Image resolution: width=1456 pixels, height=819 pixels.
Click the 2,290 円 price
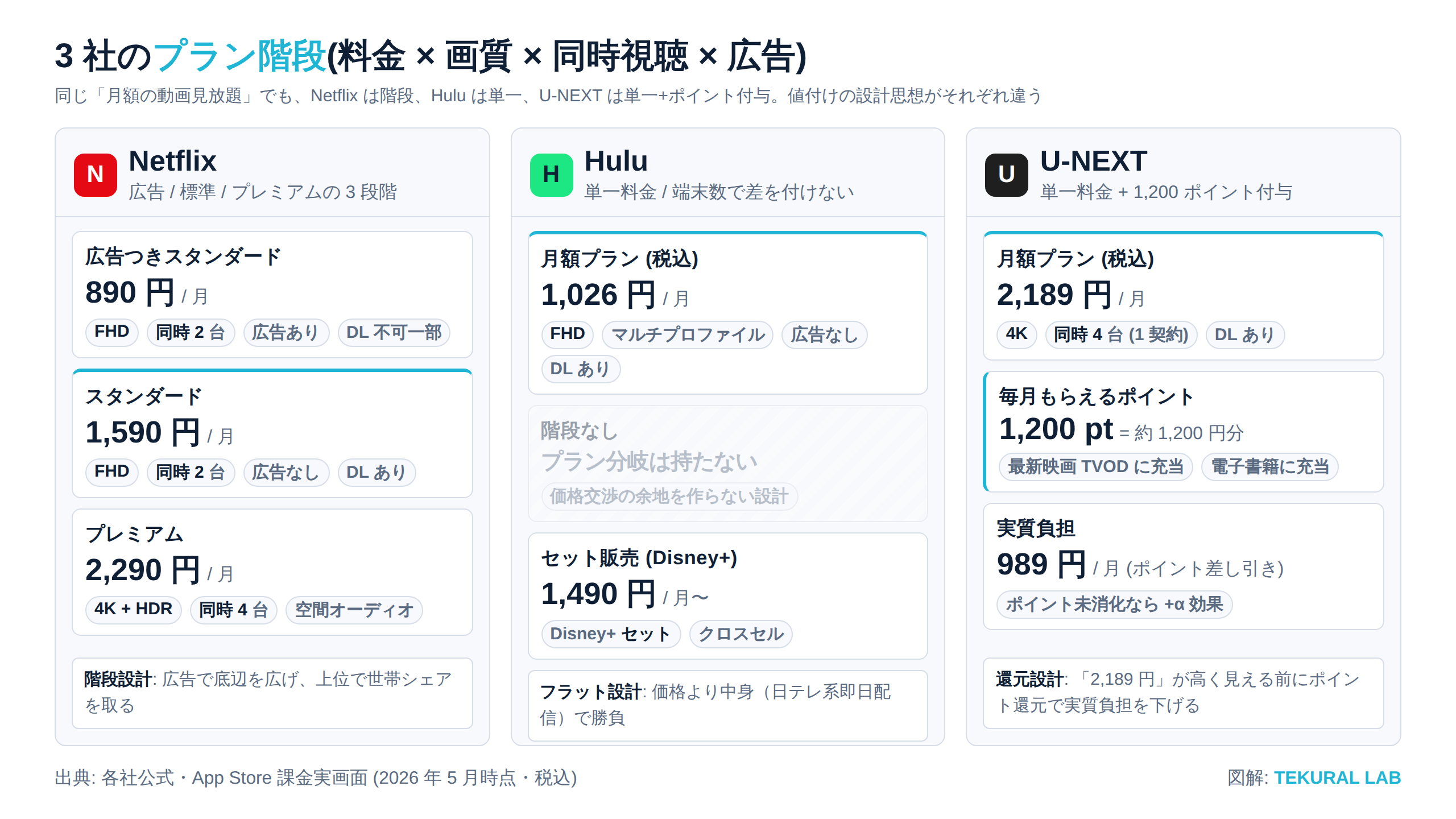[x=142, y=570]
